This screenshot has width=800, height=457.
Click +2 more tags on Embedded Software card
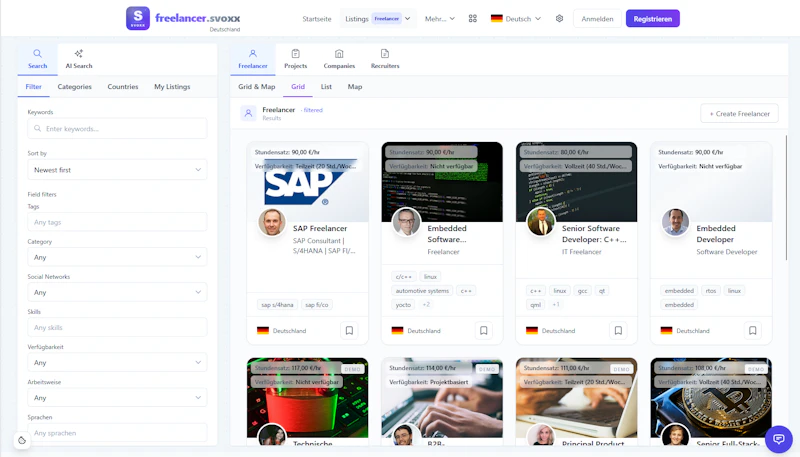(426, 304)
